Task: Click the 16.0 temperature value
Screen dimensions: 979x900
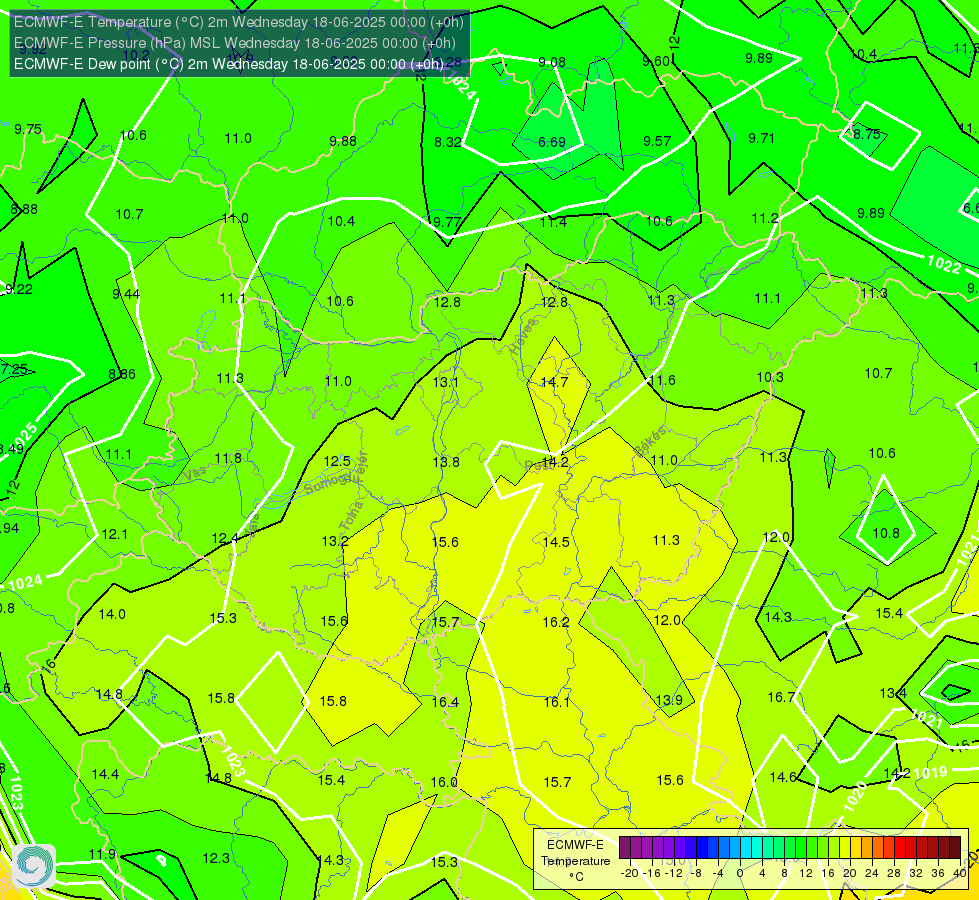Action: (444, 783)
